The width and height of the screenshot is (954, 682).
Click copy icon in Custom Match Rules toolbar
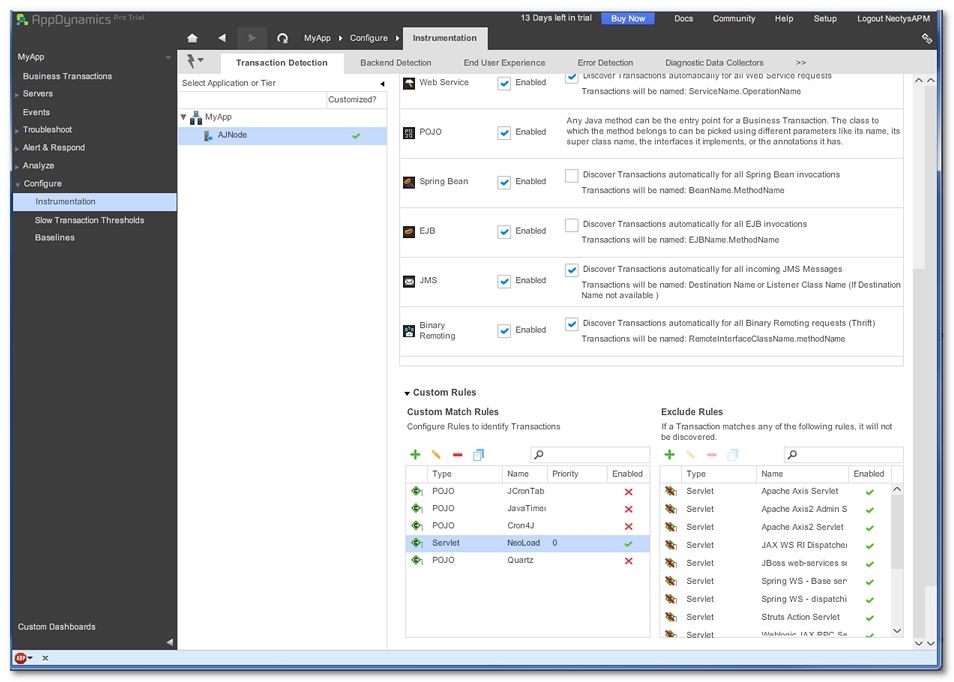click(479, 455)
